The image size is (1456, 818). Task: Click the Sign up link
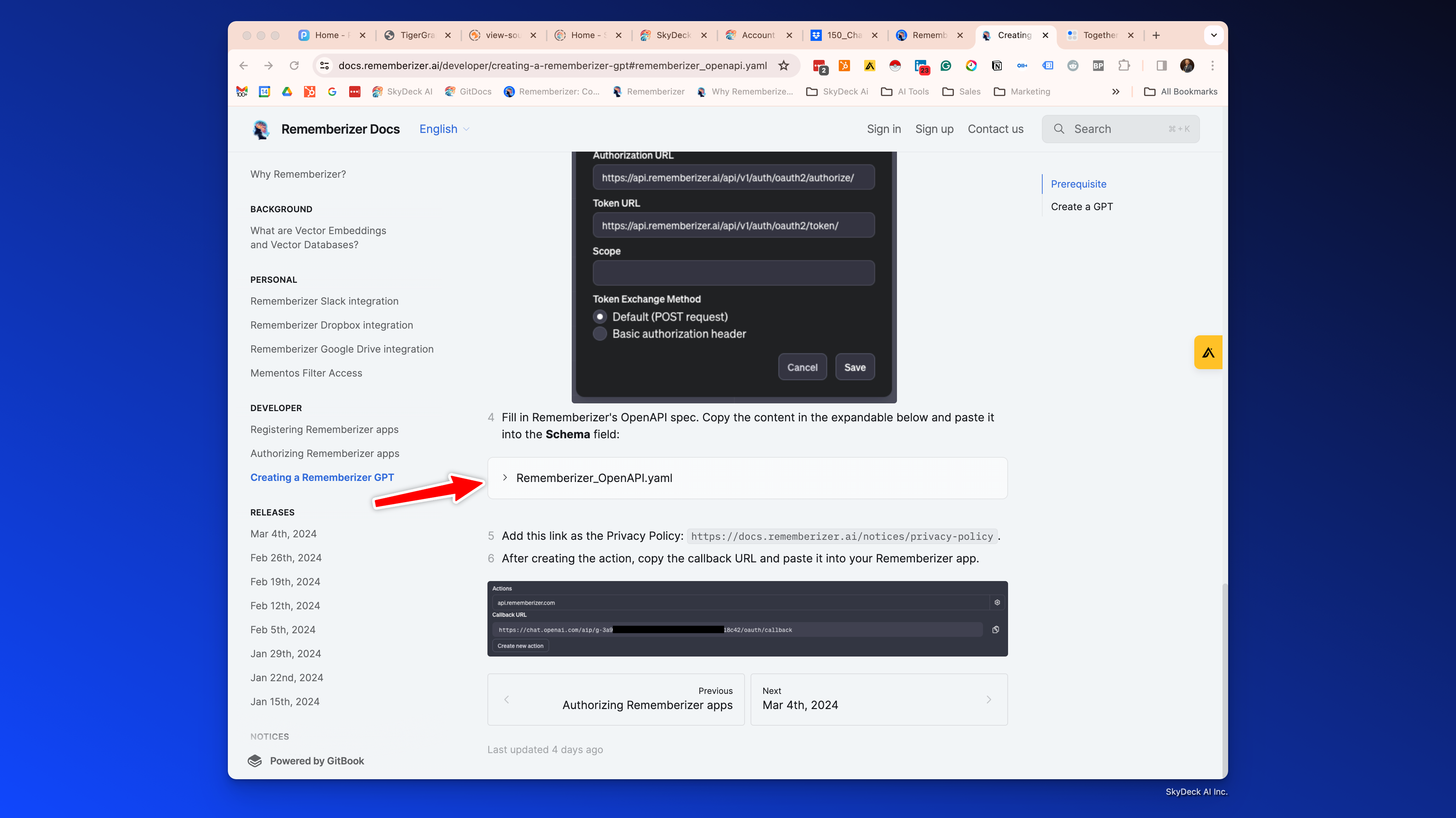934,129
